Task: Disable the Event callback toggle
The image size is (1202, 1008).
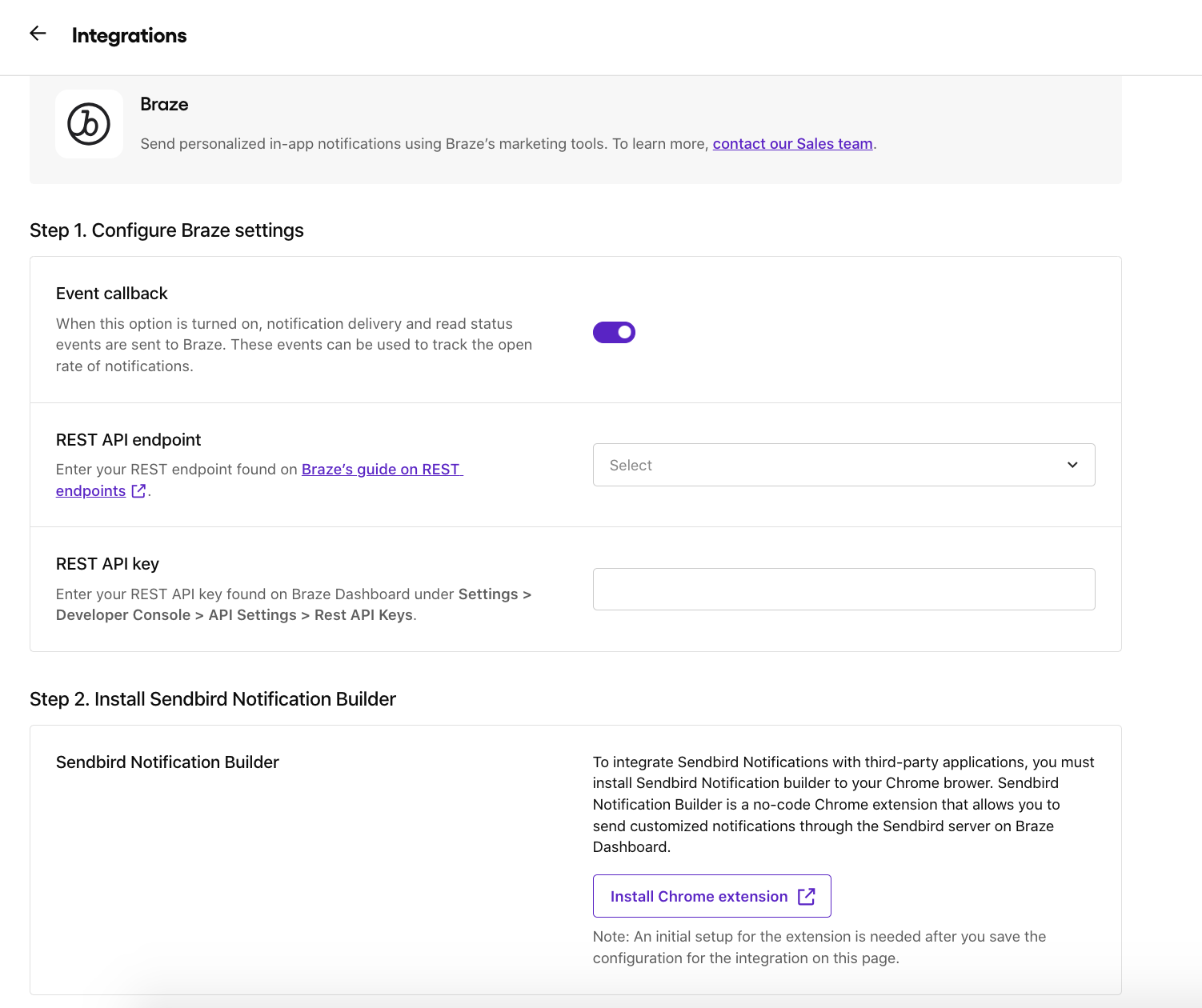Action: tap(614, 332)
